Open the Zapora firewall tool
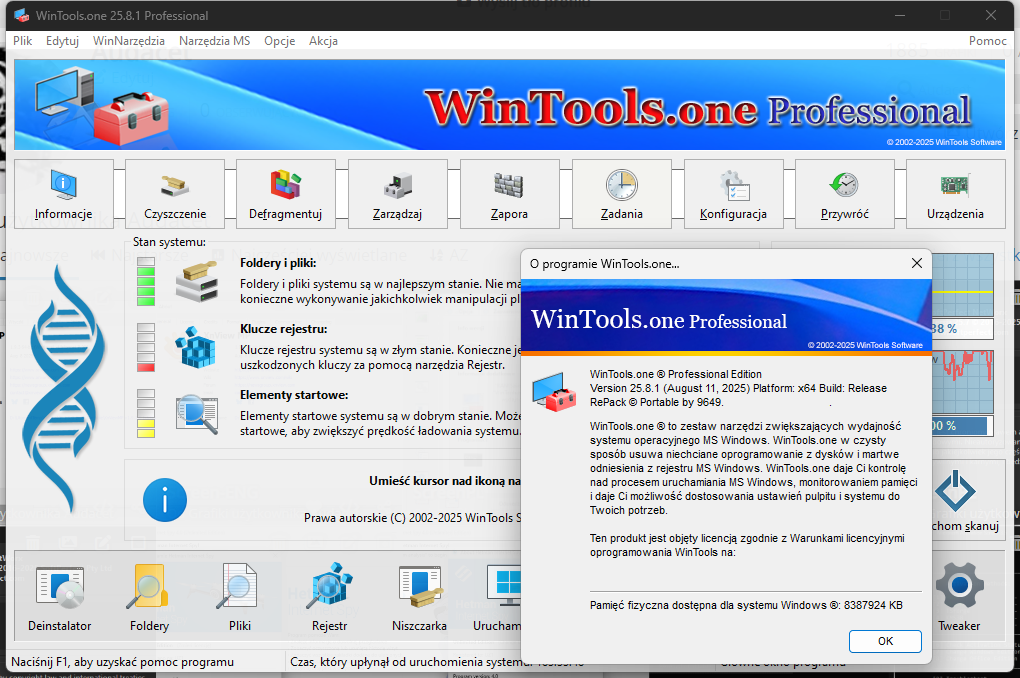This screenshot has width=1020, height=678. click(509, 194)
